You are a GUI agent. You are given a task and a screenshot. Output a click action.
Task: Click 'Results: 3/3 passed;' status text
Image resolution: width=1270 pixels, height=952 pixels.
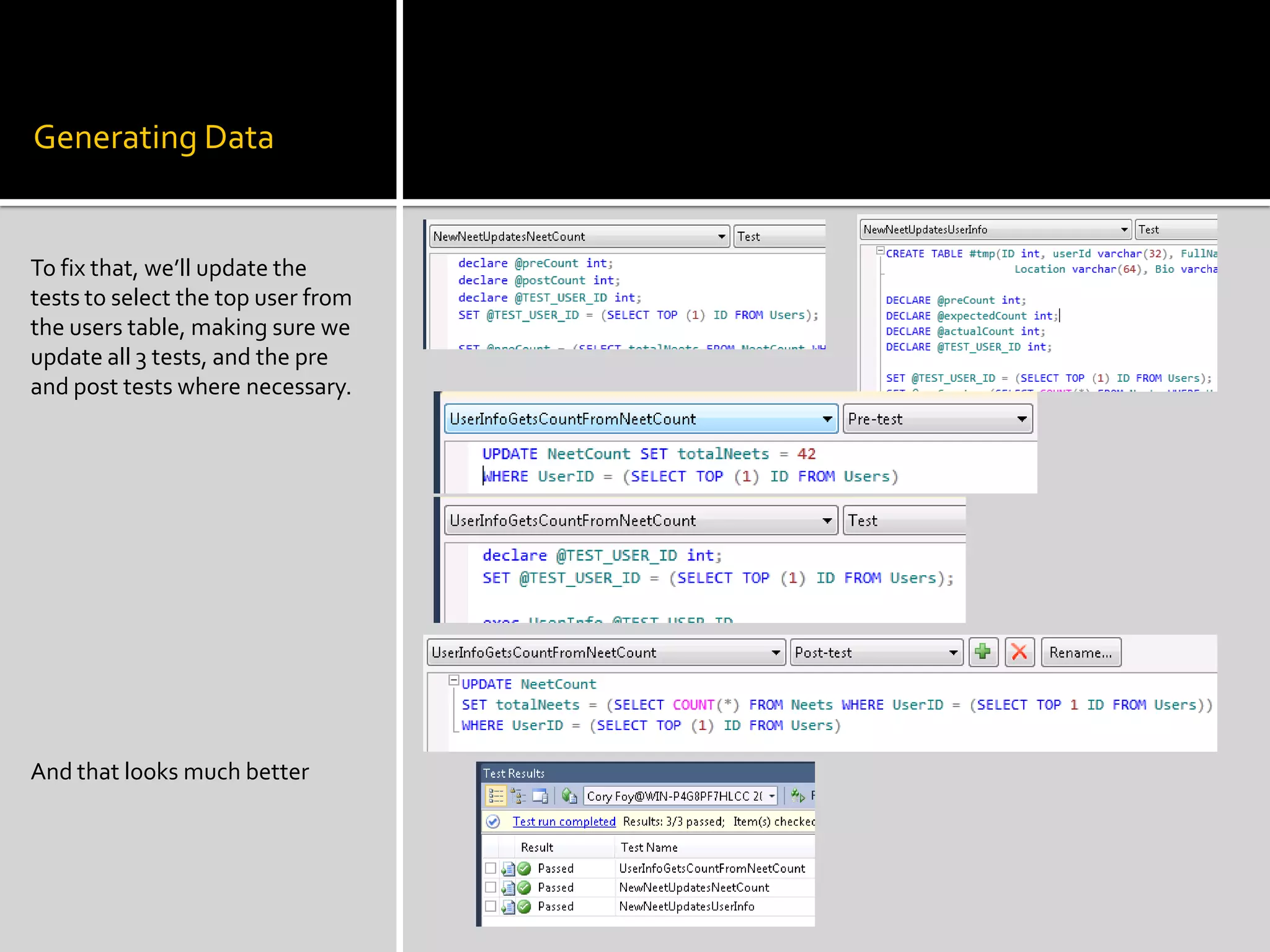tap(674, 821)
